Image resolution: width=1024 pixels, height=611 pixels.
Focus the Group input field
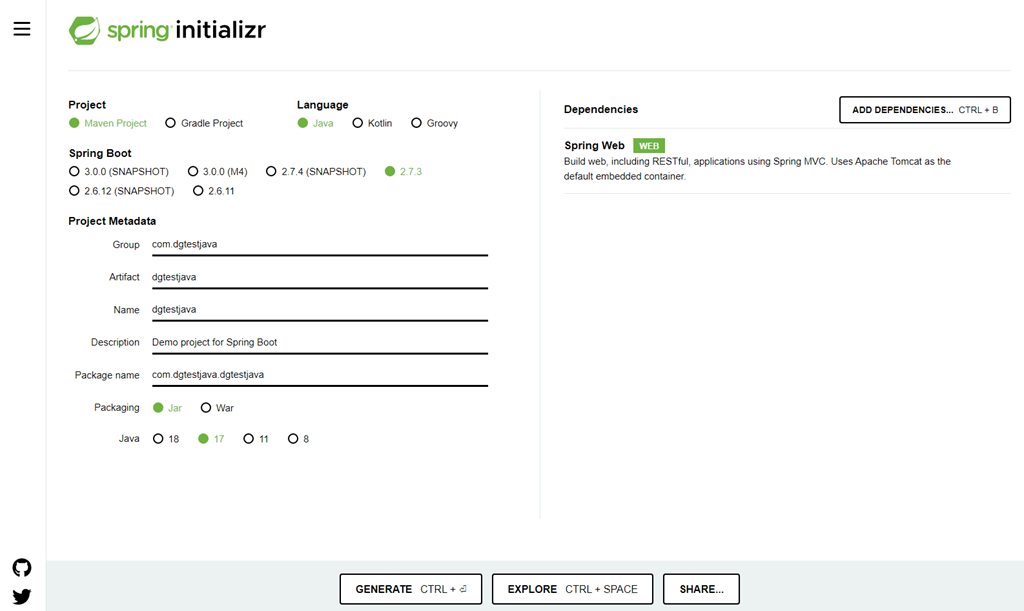(320, 245)
